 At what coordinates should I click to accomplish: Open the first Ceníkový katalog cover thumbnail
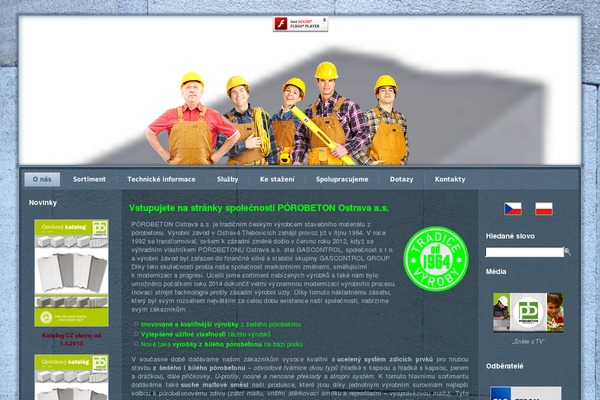[72, 273]
